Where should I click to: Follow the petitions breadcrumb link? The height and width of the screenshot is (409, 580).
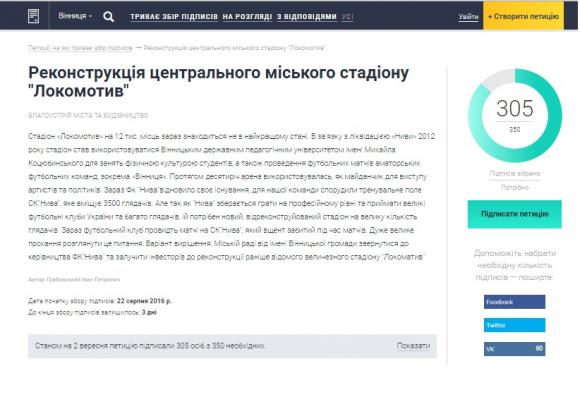(x=80, y=48)
